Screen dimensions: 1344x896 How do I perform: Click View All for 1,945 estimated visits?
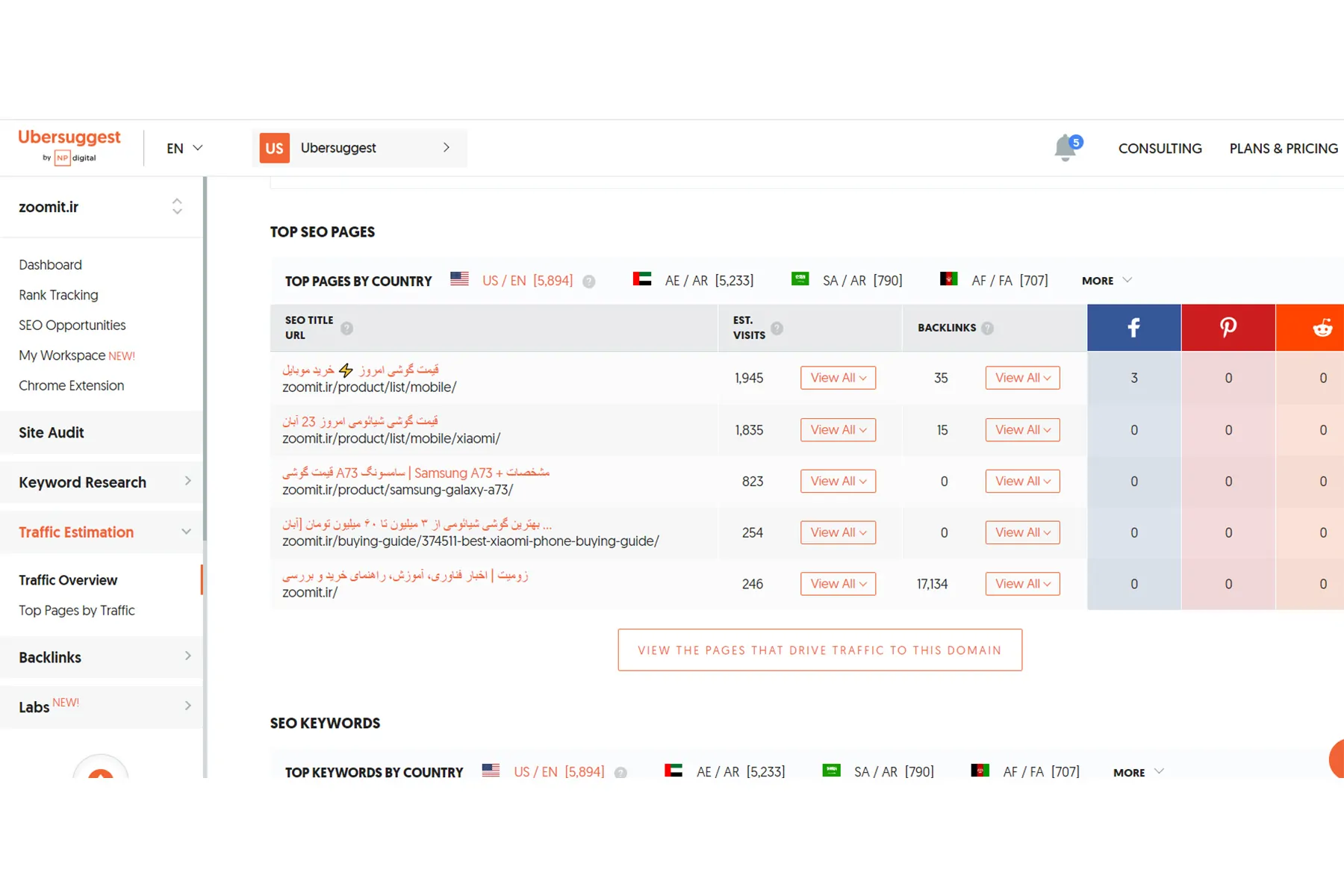click(x=838, y=378)
